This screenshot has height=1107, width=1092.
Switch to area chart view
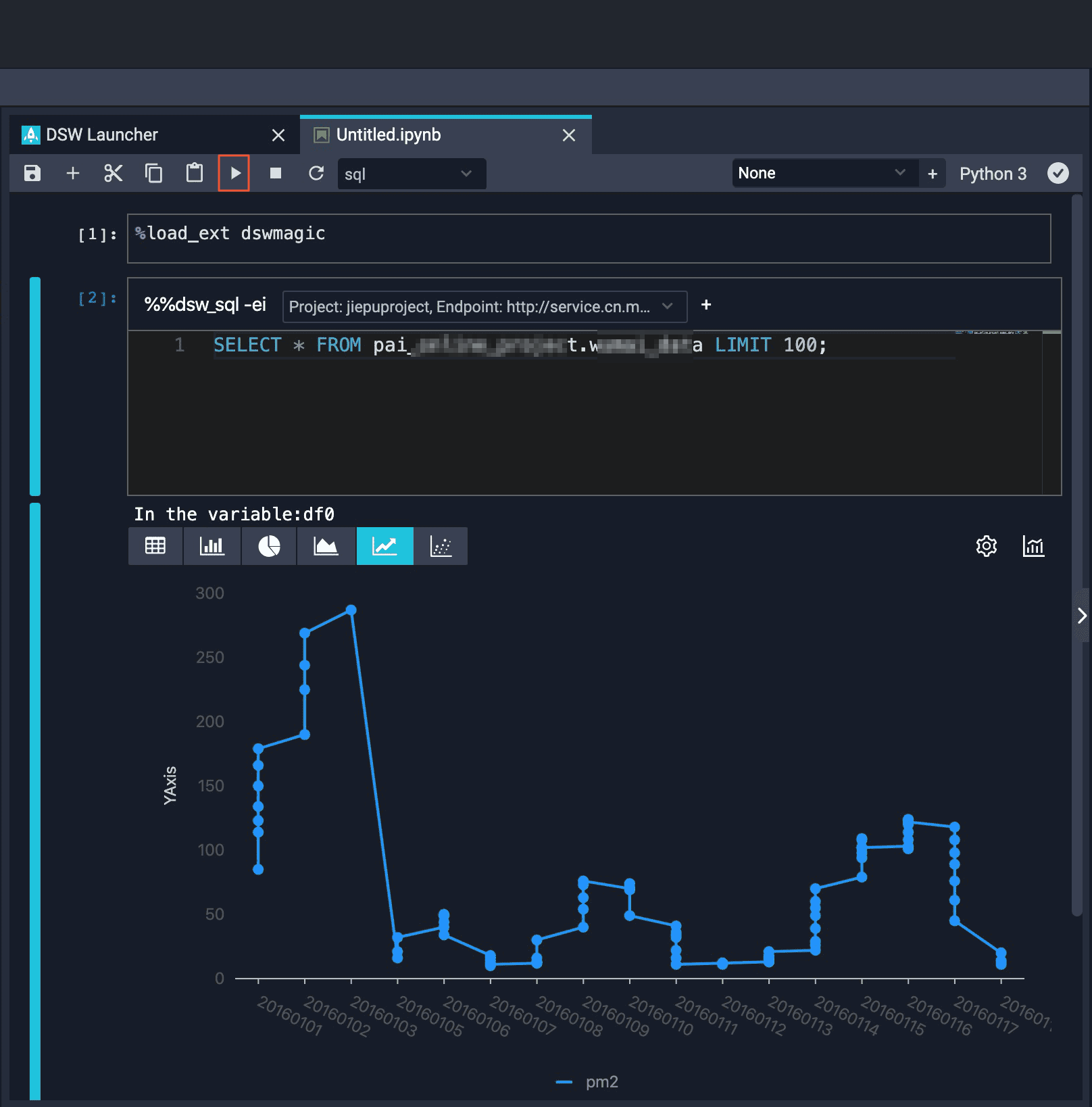tap(326, 546)
